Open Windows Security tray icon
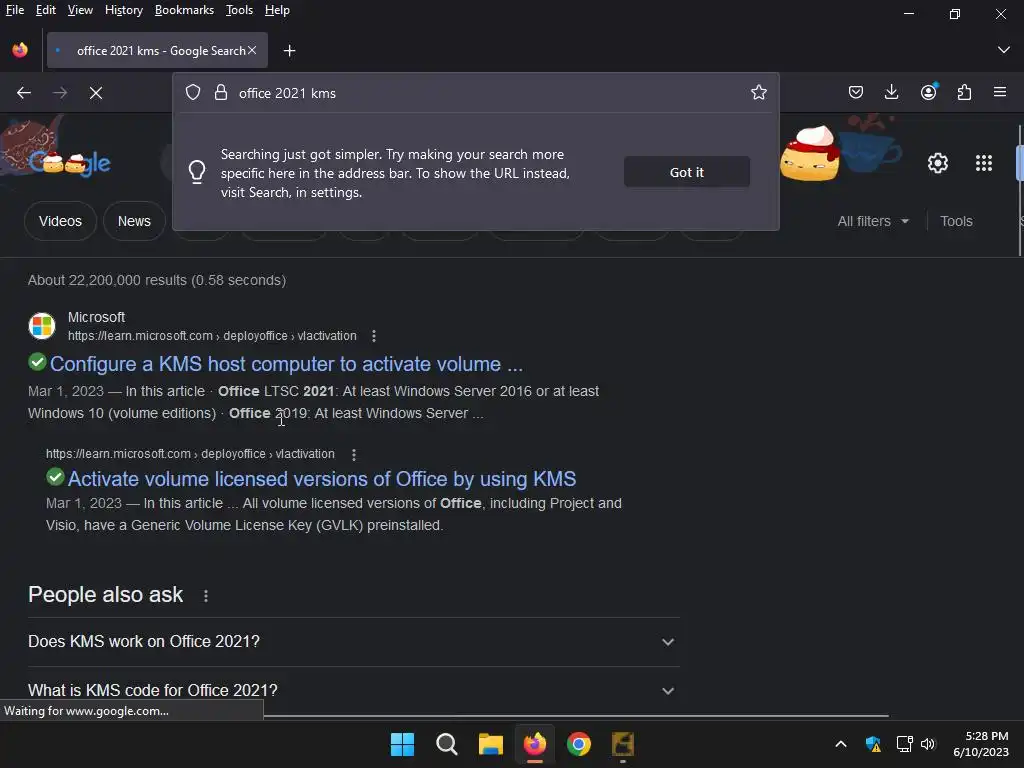 pyautogui.click(x=873, y=744)
